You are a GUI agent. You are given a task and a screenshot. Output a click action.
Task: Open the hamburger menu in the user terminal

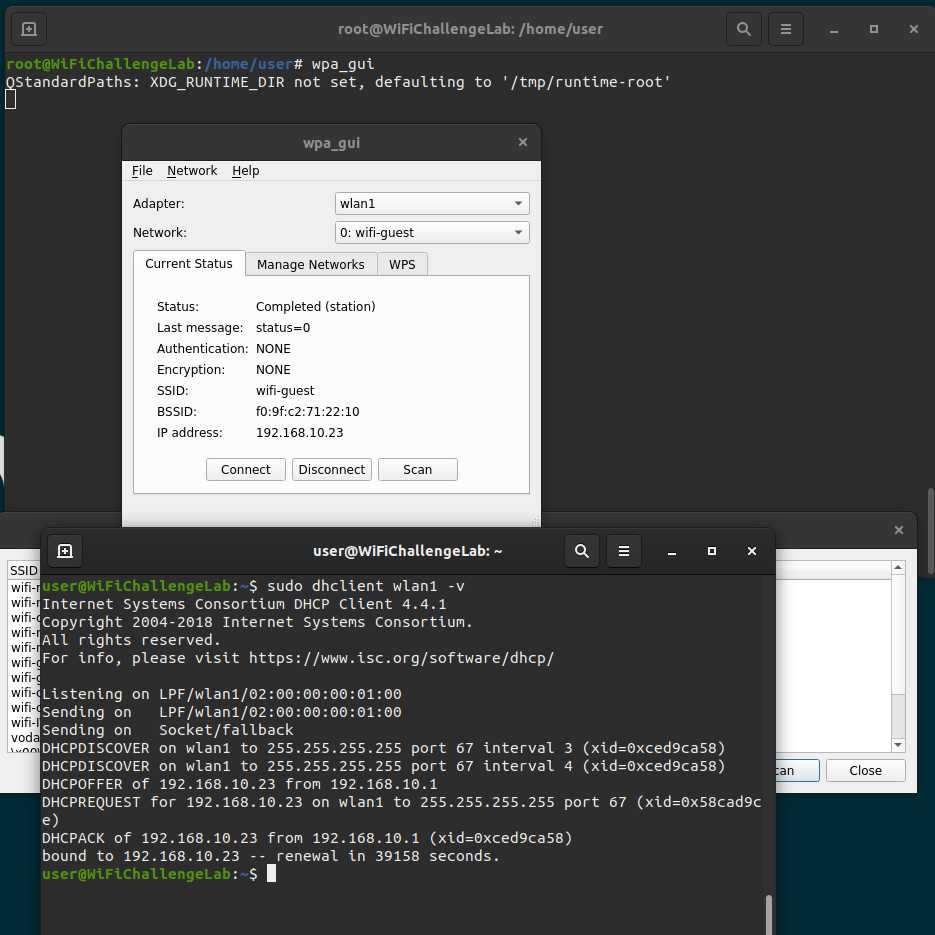(624, 550)
